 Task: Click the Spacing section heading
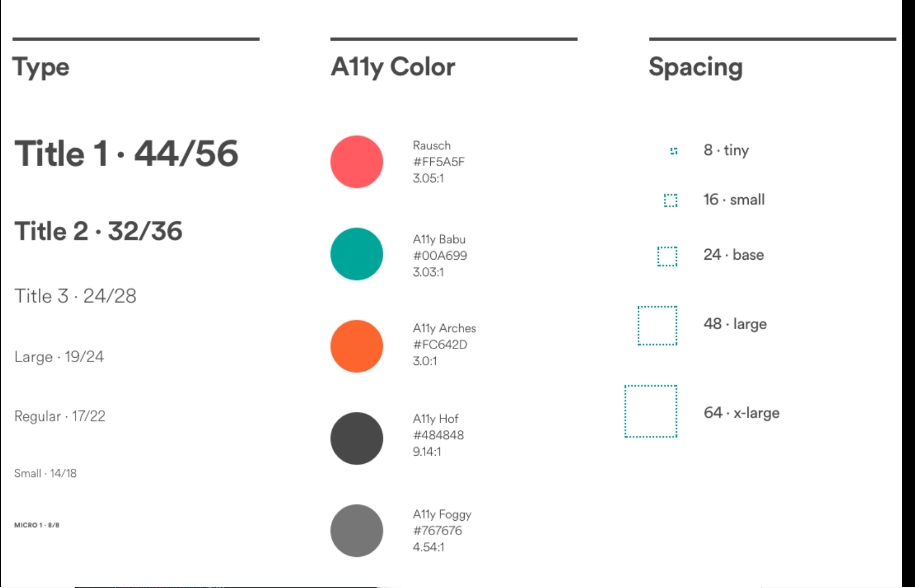coord(696,67)
